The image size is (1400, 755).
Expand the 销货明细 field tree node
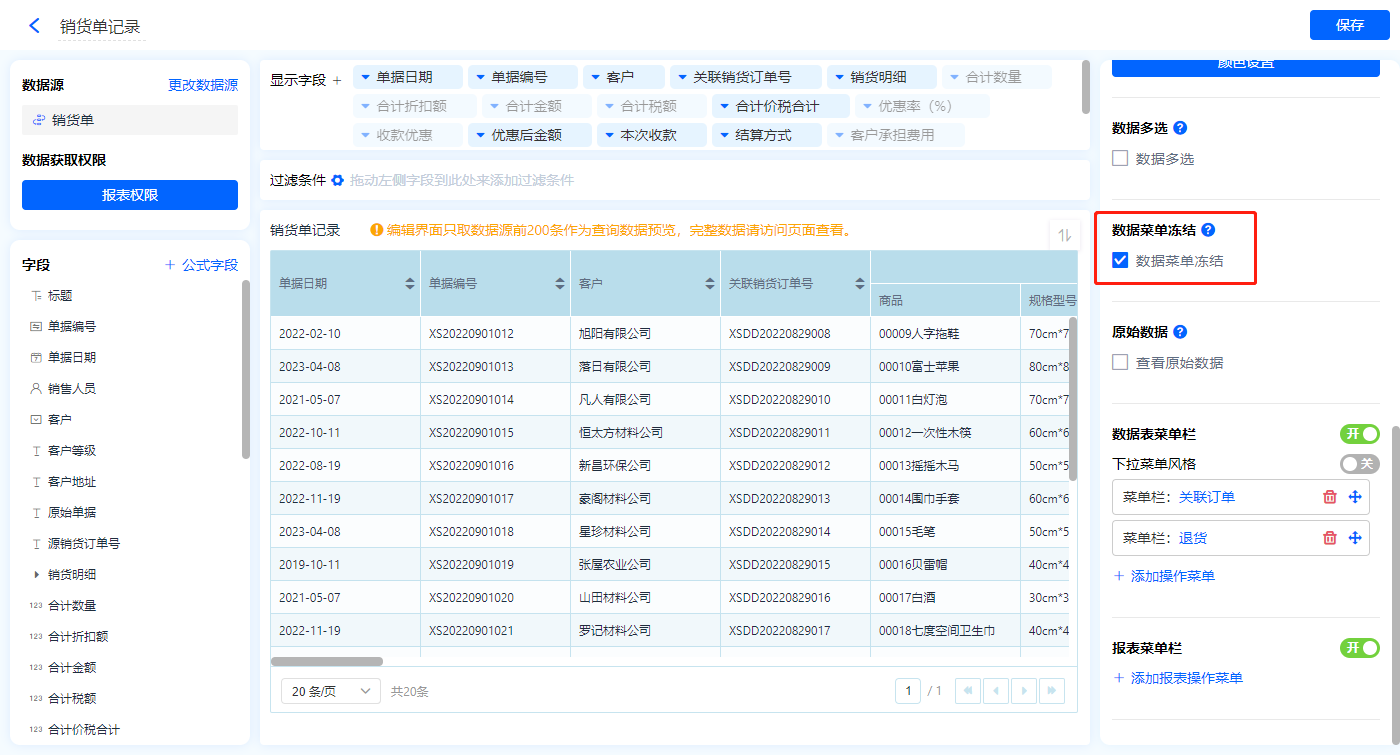tap(37, 575)
